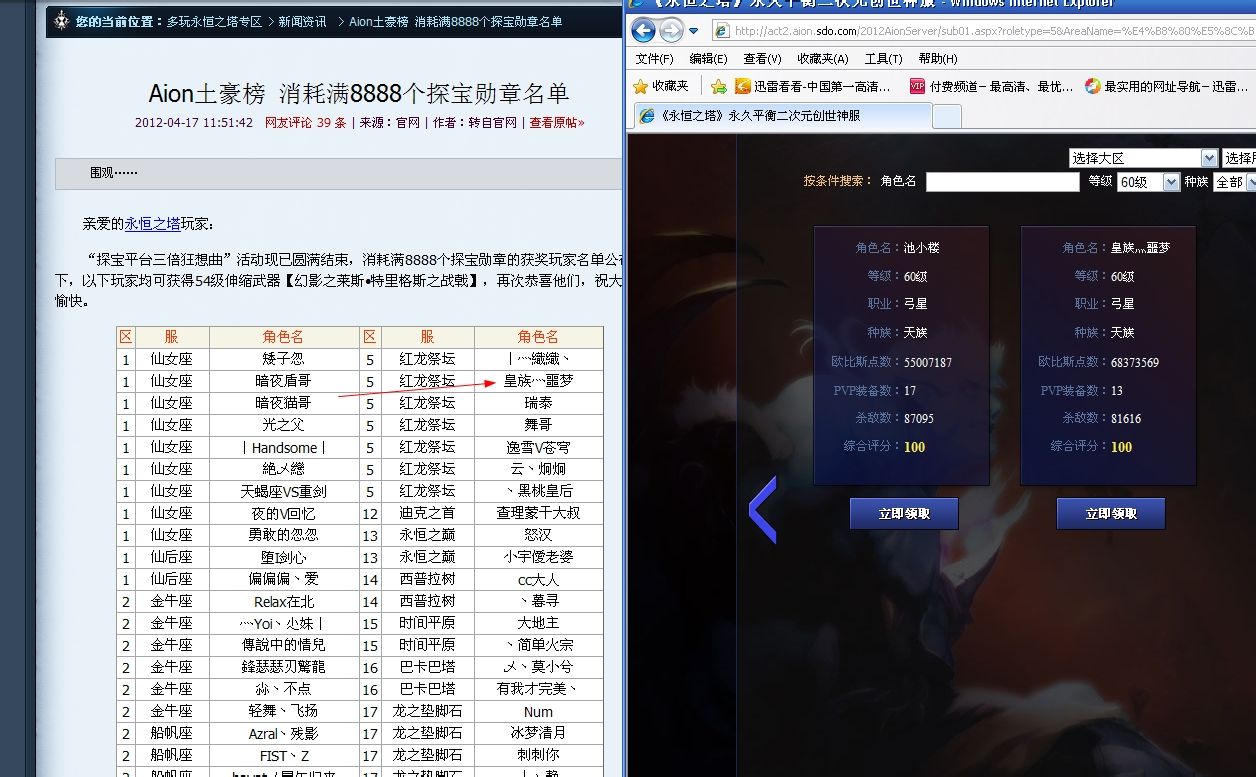Click table cell 查理蒙干大叔
This screenshot has height=777, width=1256.
pos(538,513)
